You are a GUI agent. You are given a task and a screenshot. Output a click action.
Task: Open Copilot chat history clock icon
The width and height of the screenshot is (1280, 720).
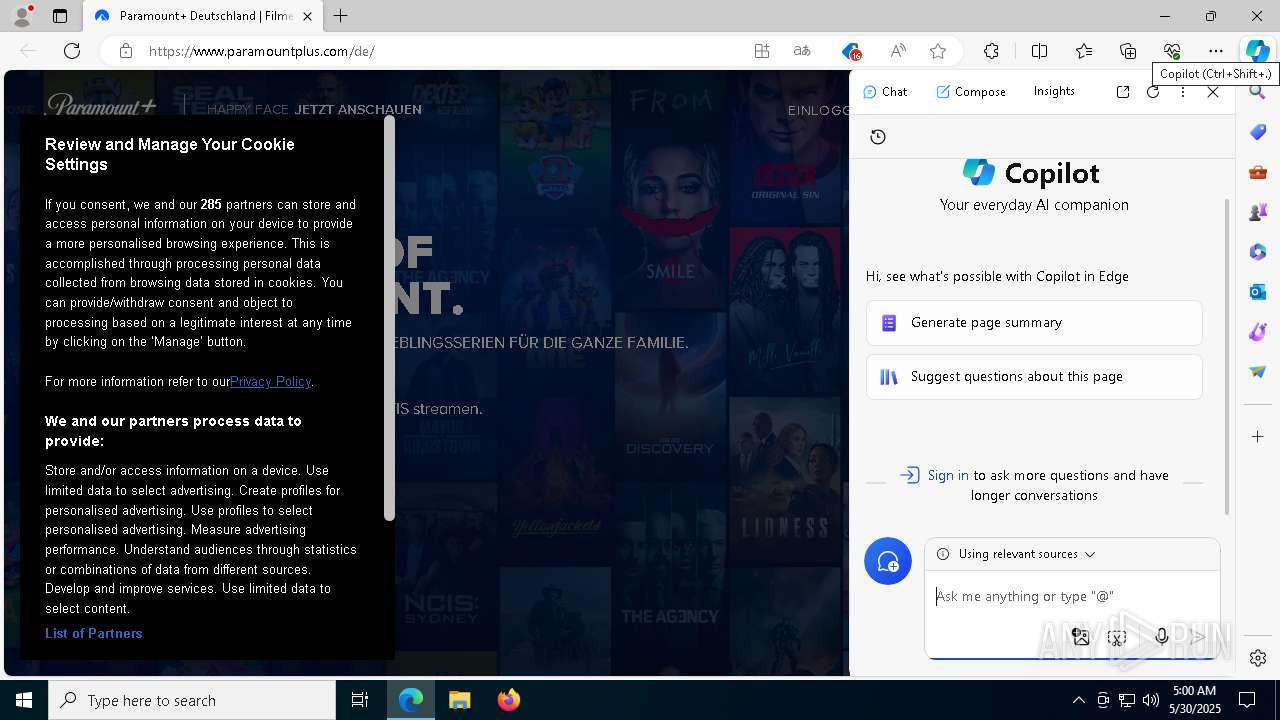878,137
